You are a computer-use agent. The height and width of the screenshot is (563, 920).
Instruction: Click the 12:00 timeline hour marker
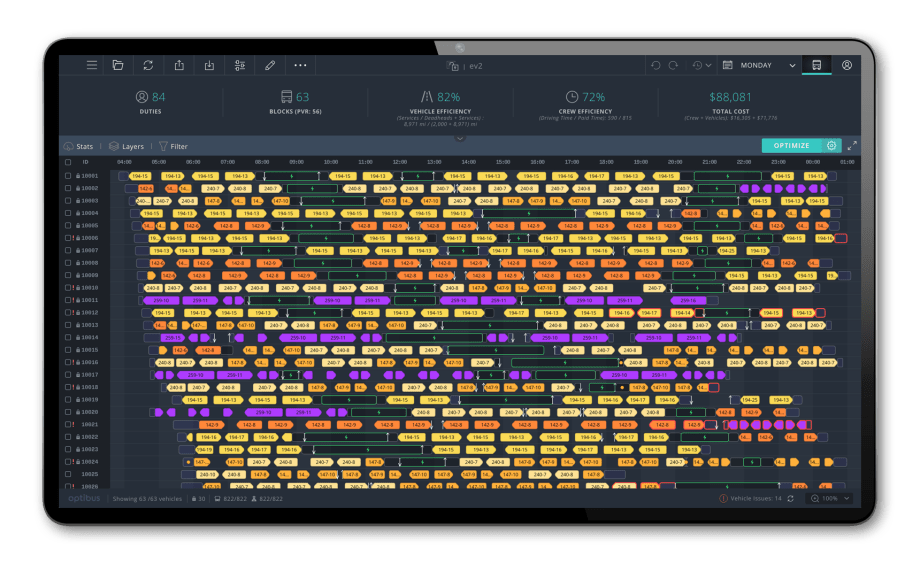click(x=399, y=162)
